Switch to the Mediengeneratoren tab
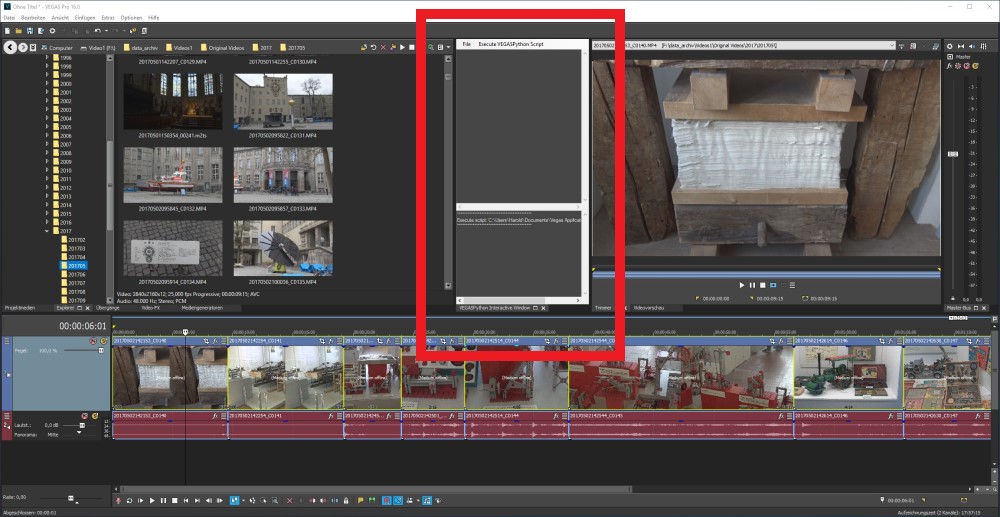This screenshot has height=517, width=1000. point(202,308)
